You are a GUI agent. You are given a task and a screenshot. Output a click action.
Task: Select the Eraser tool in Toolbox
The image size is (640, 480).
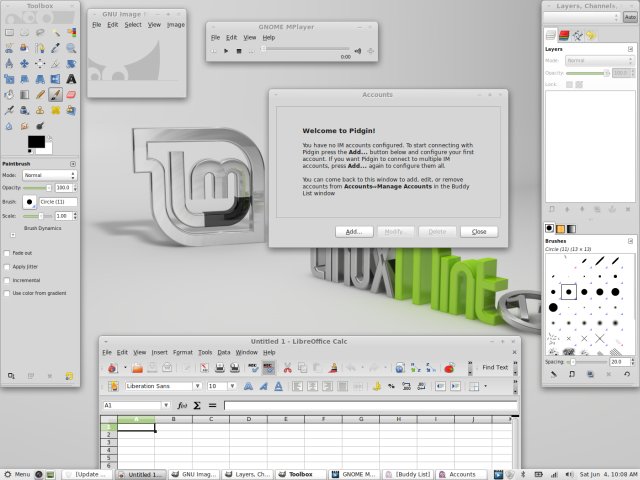[71, 95]
